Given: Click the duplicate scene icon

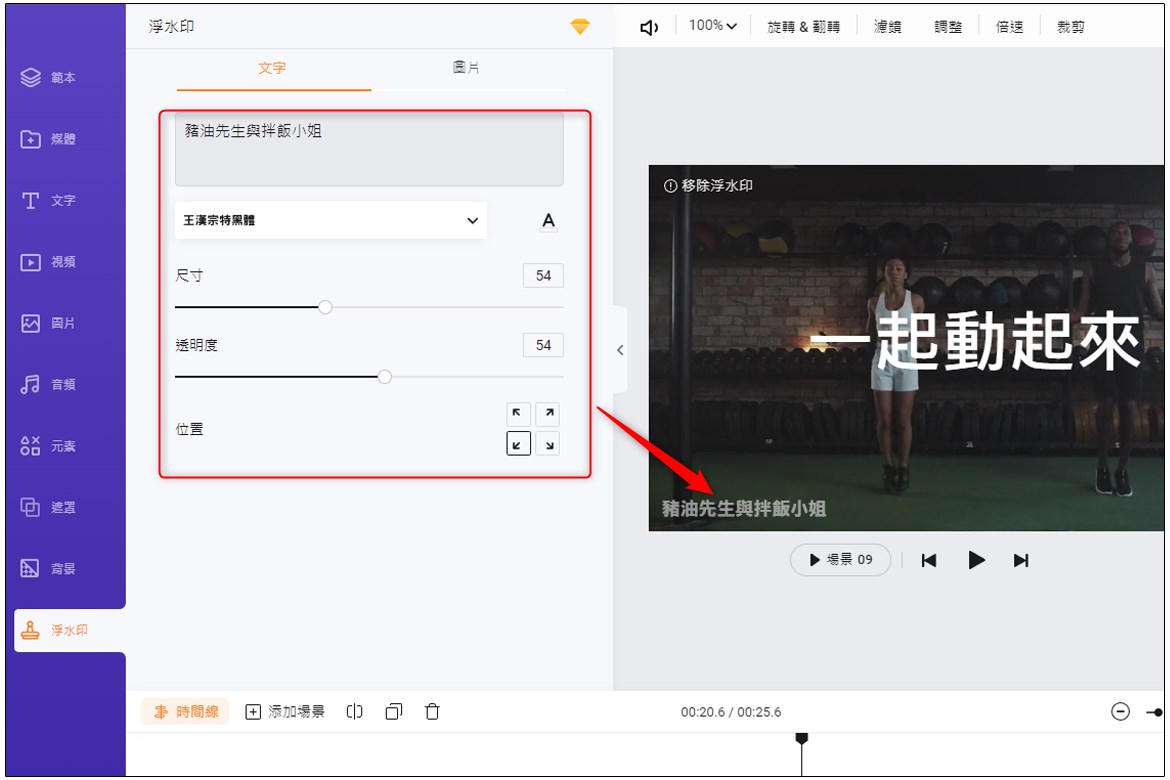Looking at the screenshot, I should (x=394, y=712).
